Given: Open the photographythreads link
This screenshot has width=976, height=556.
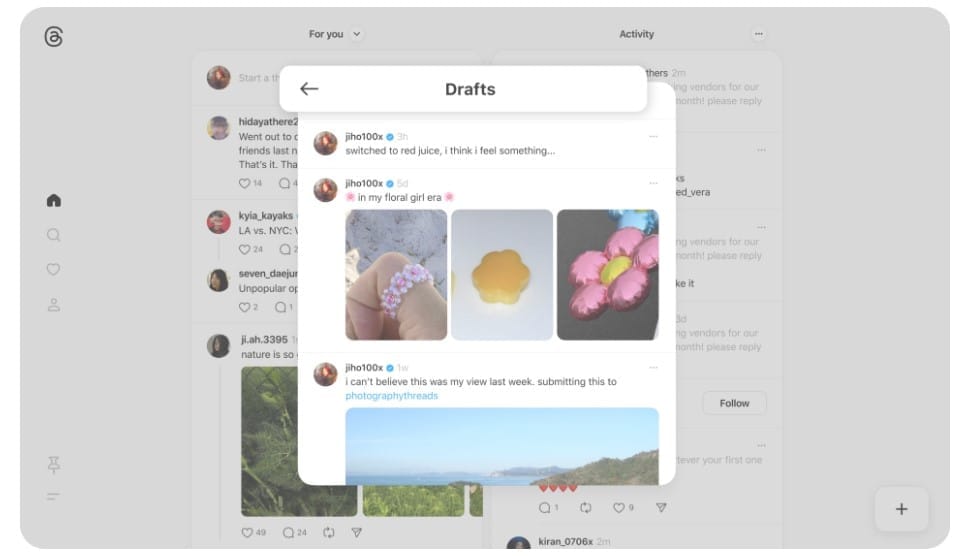Looking at the screenshot, I should click(x=392, y=395).
